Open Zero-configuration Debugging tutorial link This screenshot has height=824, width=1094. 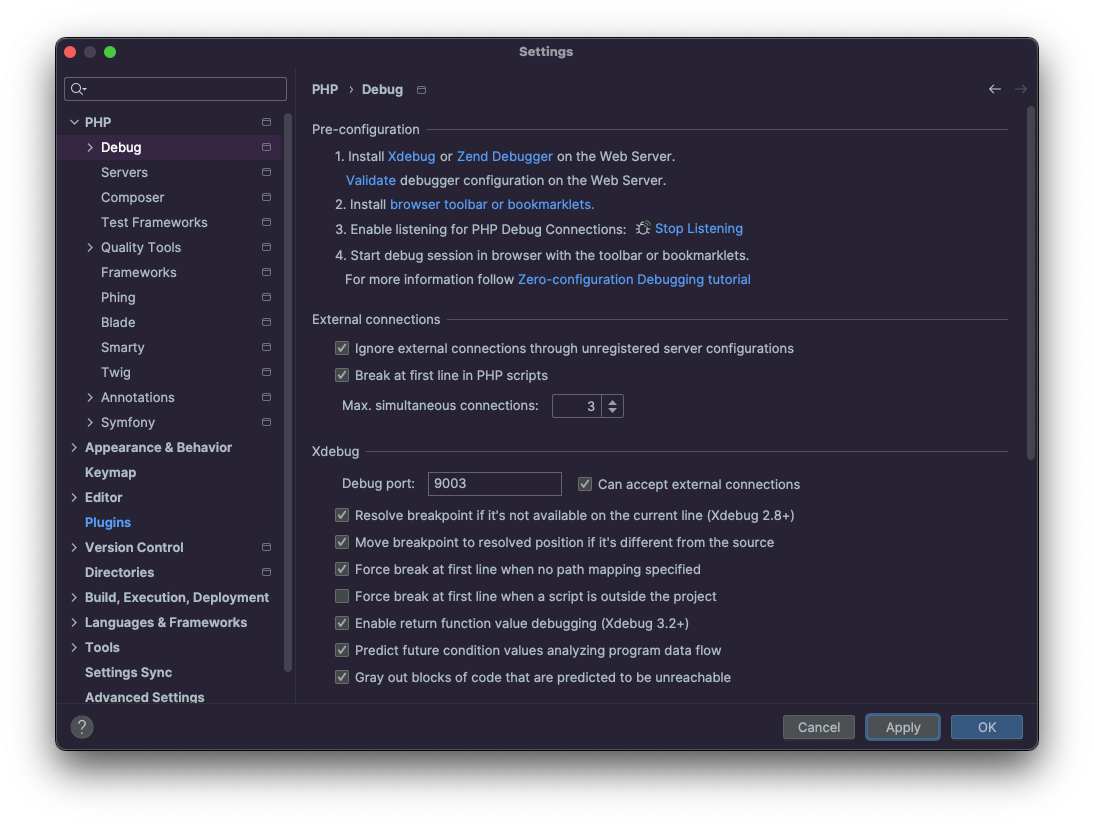click(x=634, y=279)
